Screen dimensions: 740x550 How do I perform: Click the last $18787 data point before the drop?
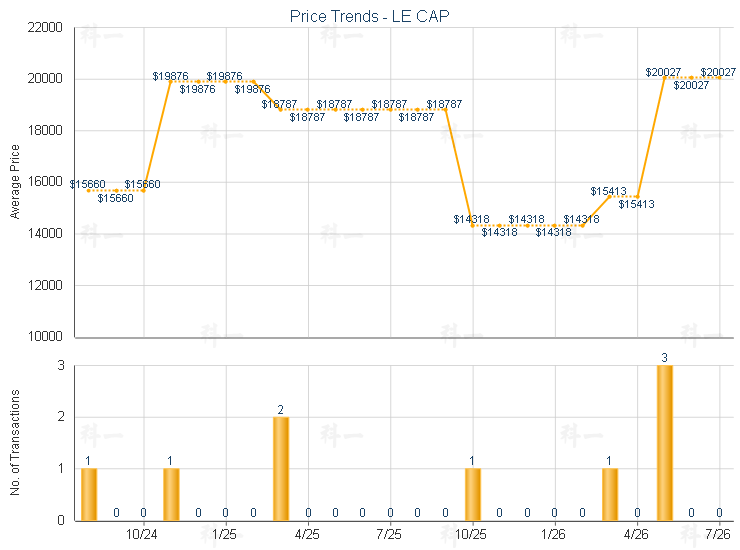point(445,110)
